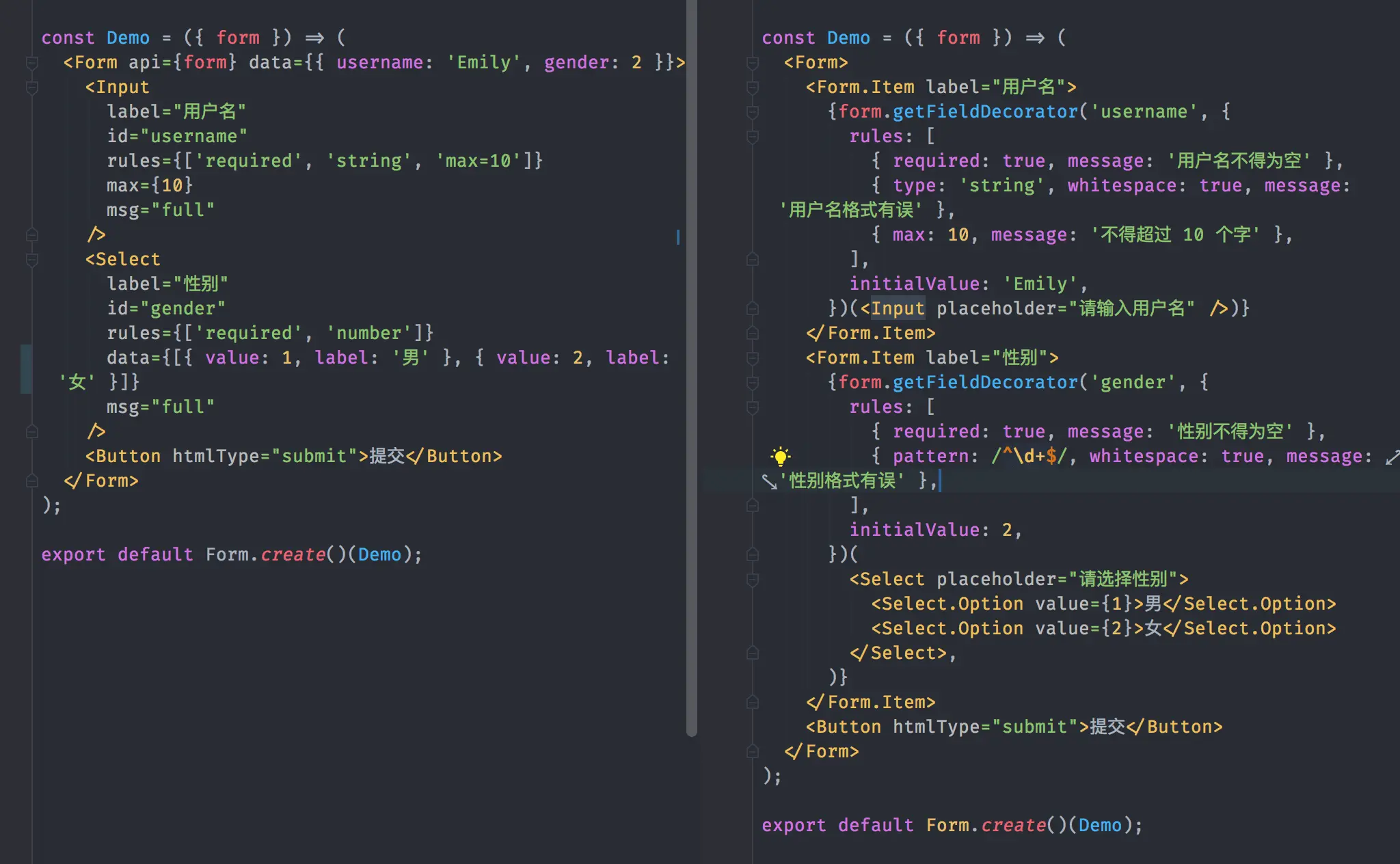This screenshot has width=1400, height=864.
Task: Click the changed-line marker beside data= line
Action: (x=26, y=369)
